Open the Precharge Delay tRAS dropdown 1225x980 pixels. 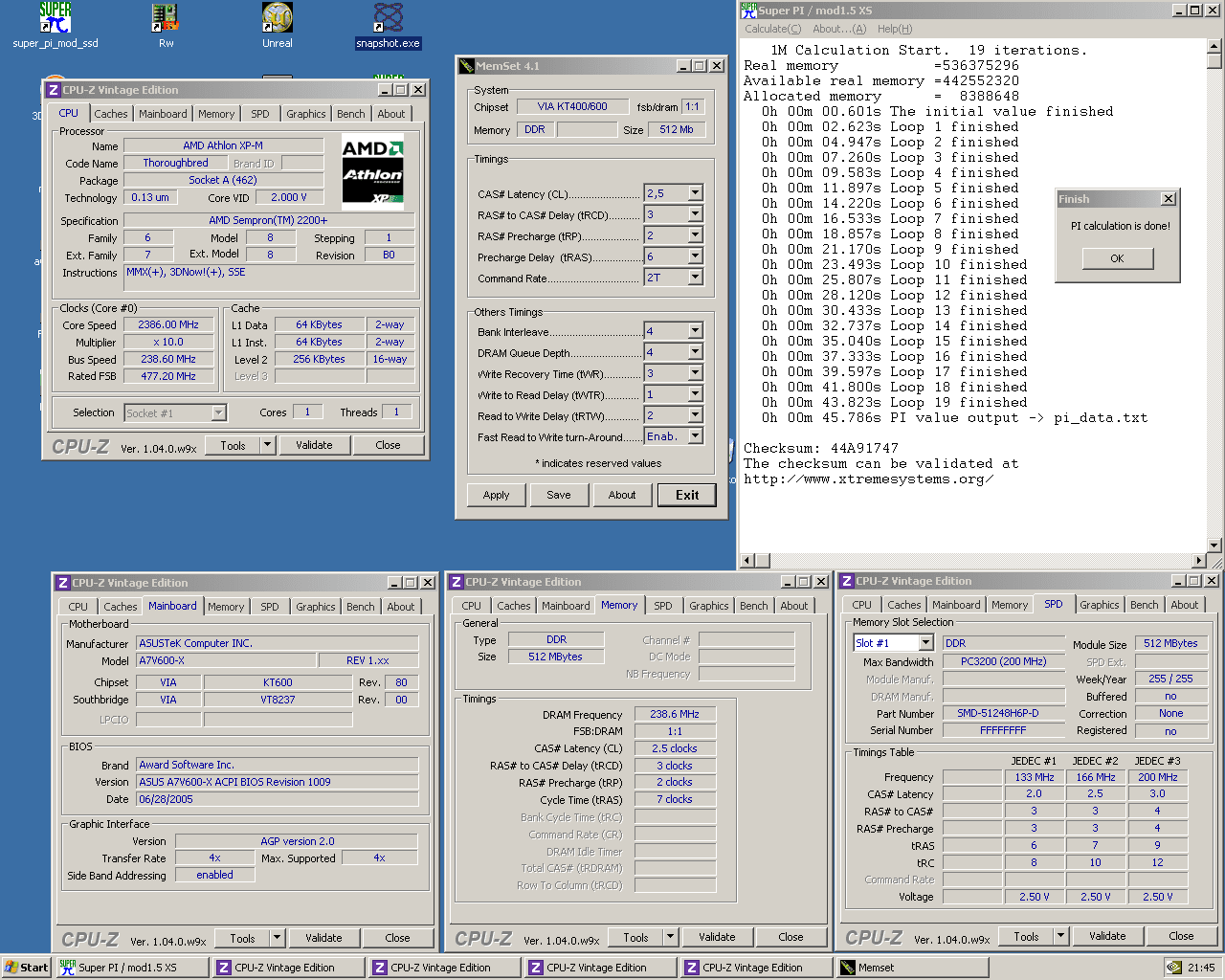pos(696,256)
